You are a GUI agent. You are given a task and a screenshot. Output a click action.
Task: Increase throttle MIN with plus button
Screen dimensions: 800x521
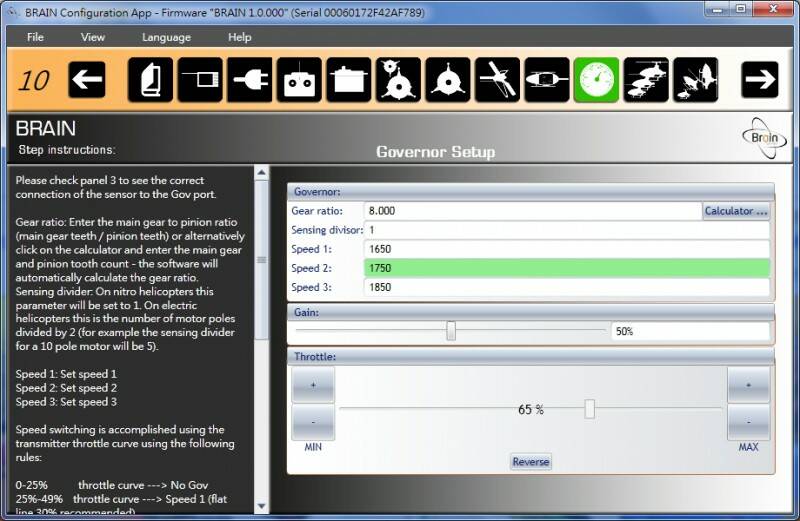313,385
